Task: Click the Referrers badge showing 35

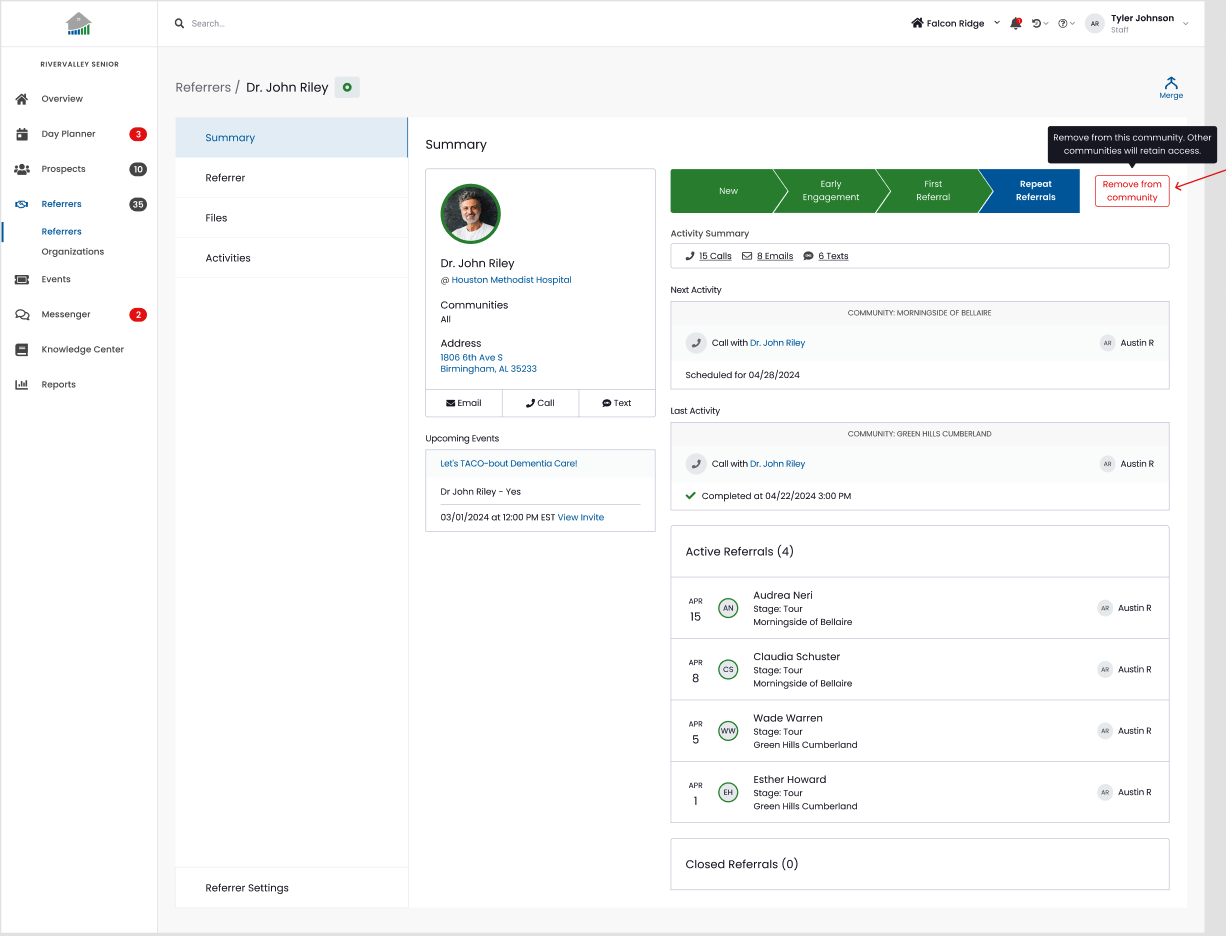Action: point(138,204)
